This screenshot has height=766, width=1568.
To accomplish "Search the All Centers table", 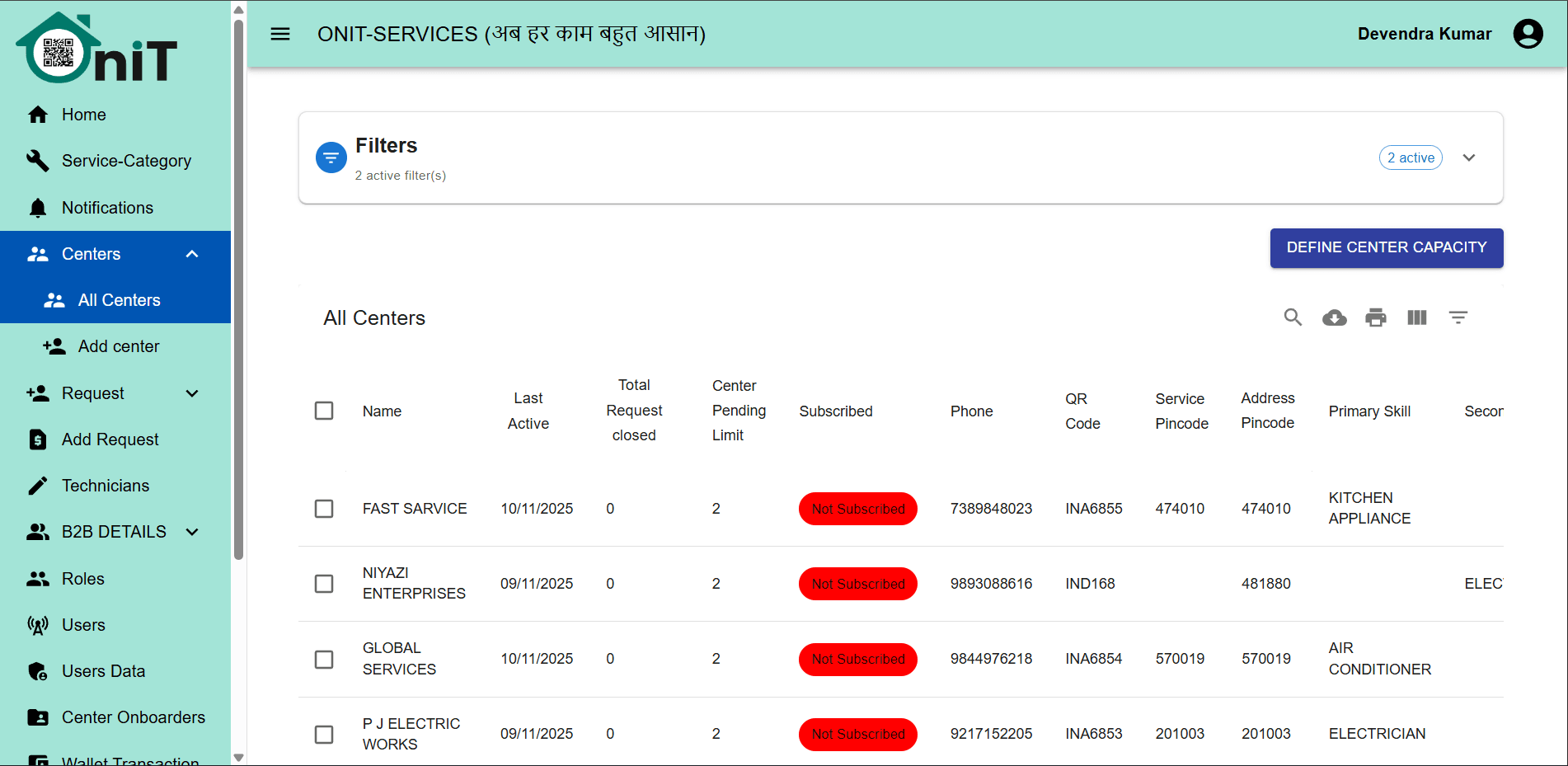I will (x=1293, y=317).
